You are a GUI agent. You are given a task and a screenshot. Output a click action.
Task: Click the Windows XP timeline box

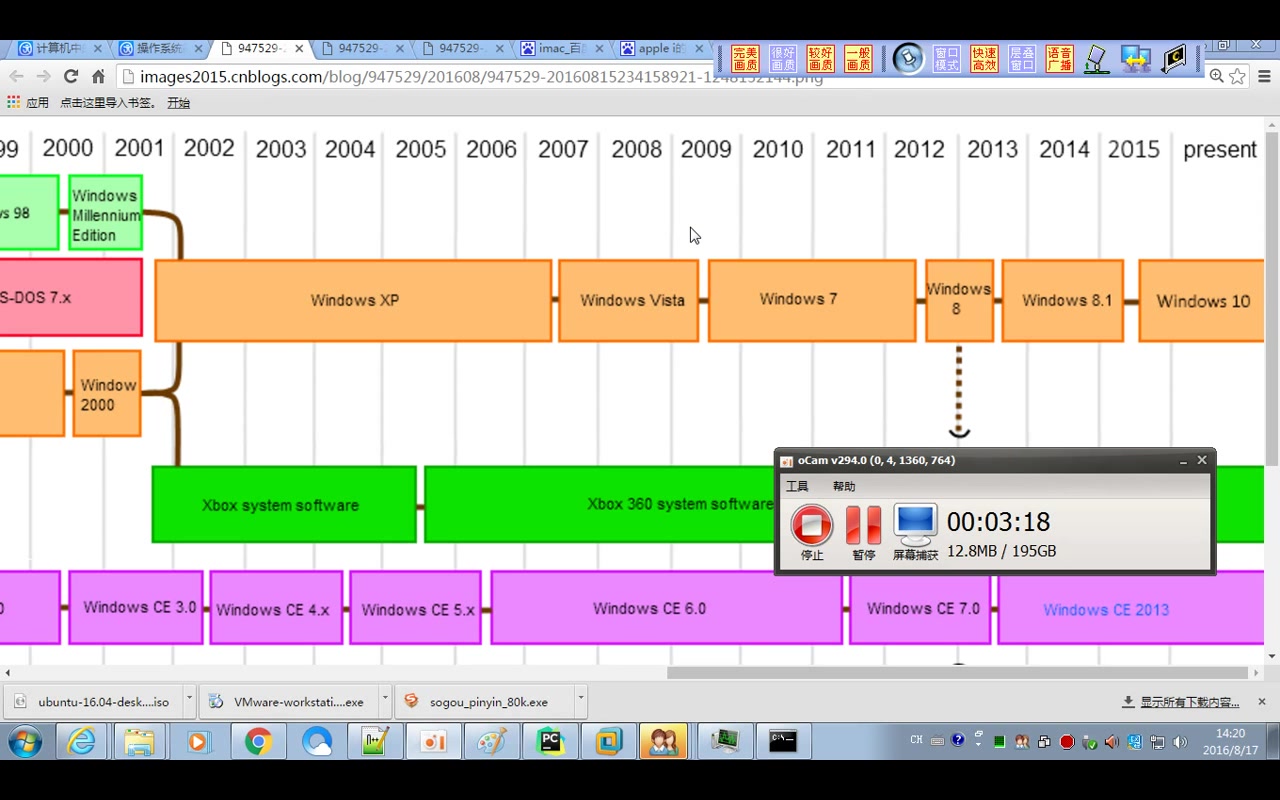[354, 300]
